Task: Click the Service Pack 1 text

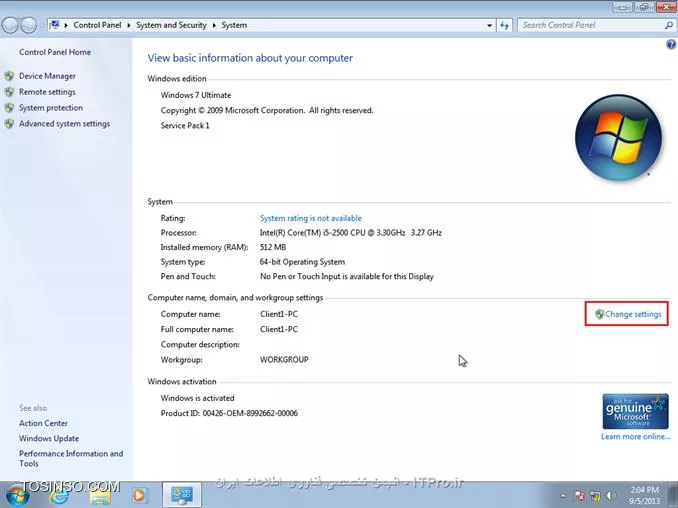Action: tap(185, 125)
